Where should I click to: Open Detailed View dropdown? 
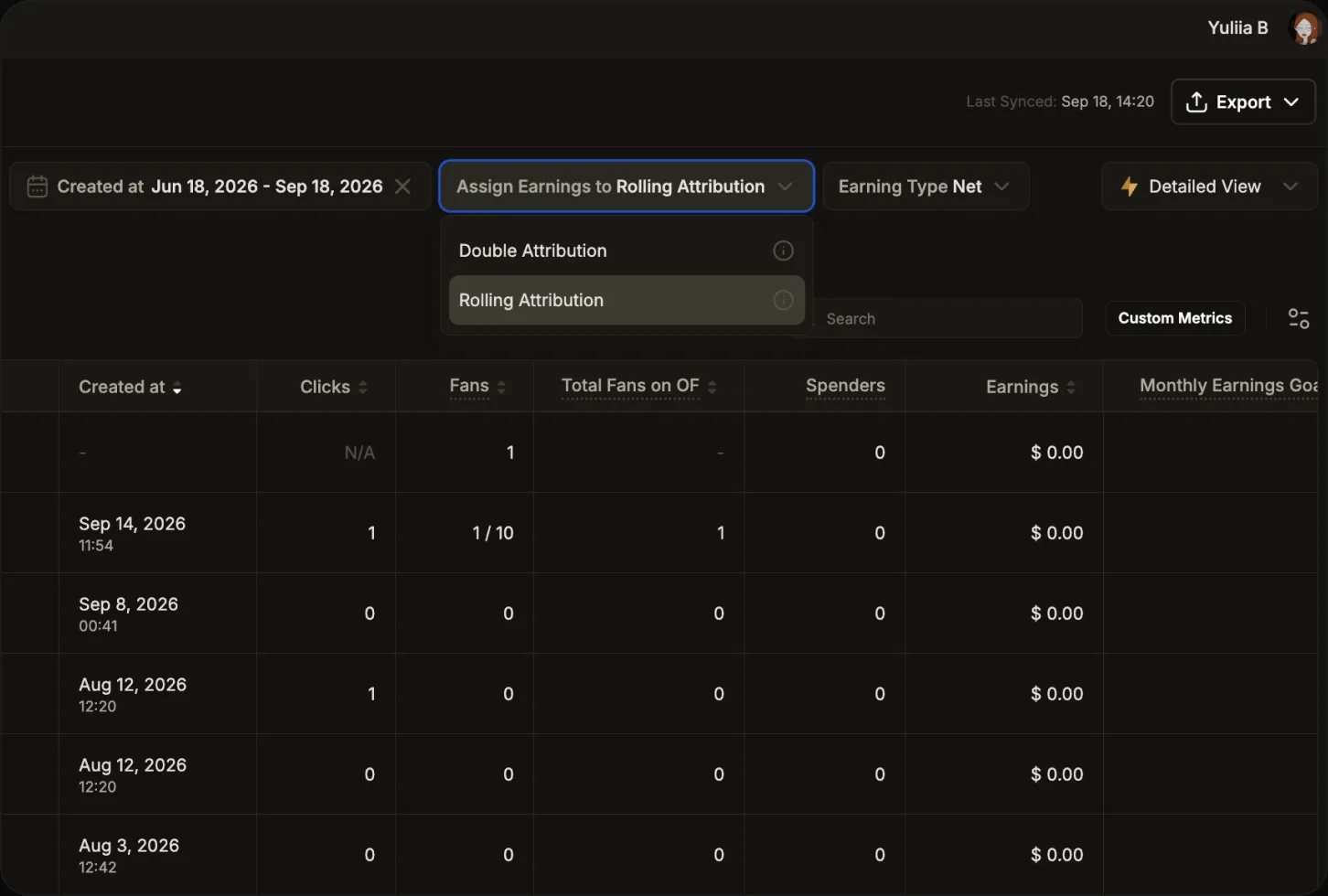(x=1209, y=187)
